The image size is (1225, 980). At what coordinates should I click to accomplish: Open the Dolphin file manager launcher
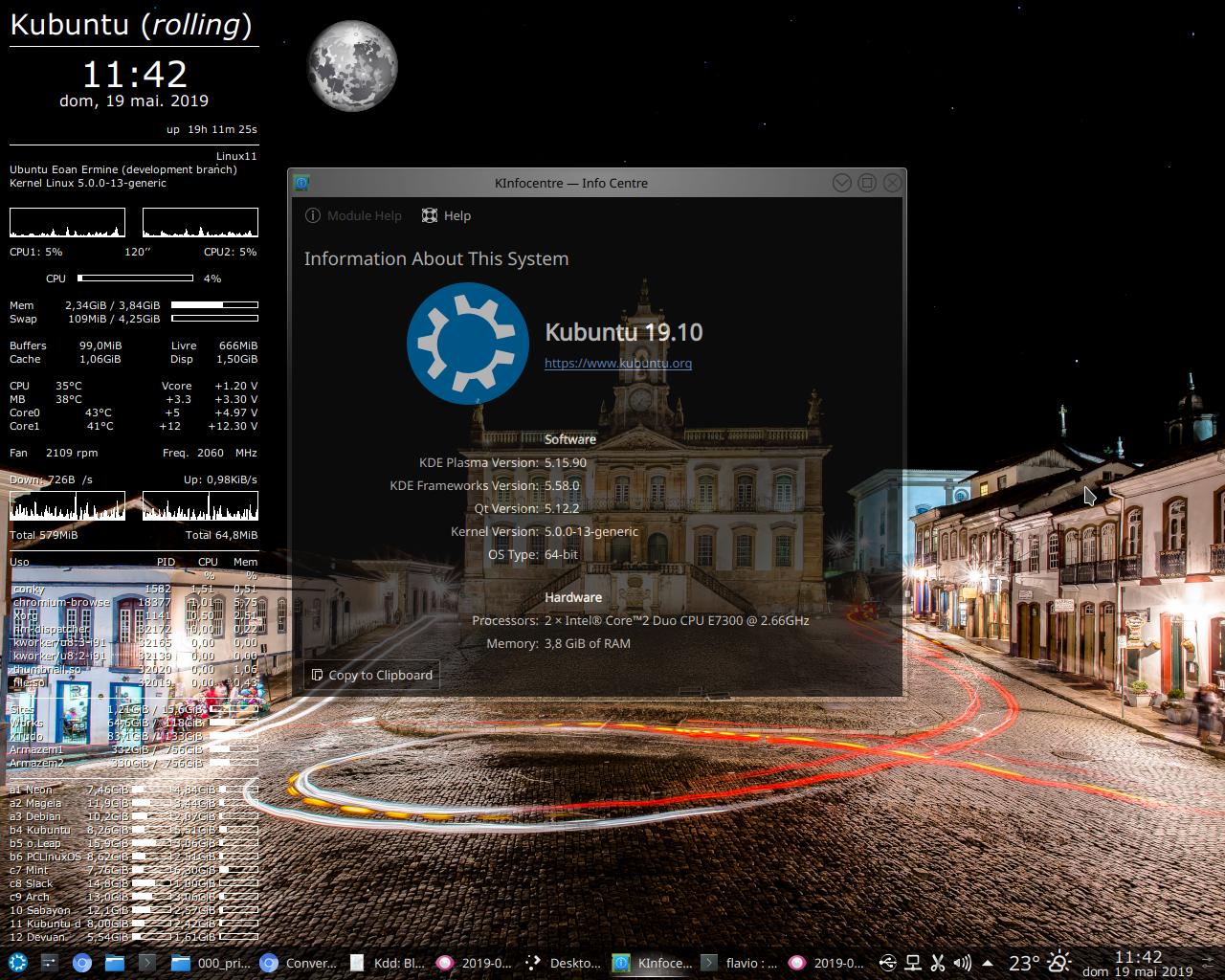tap(115, 963)
